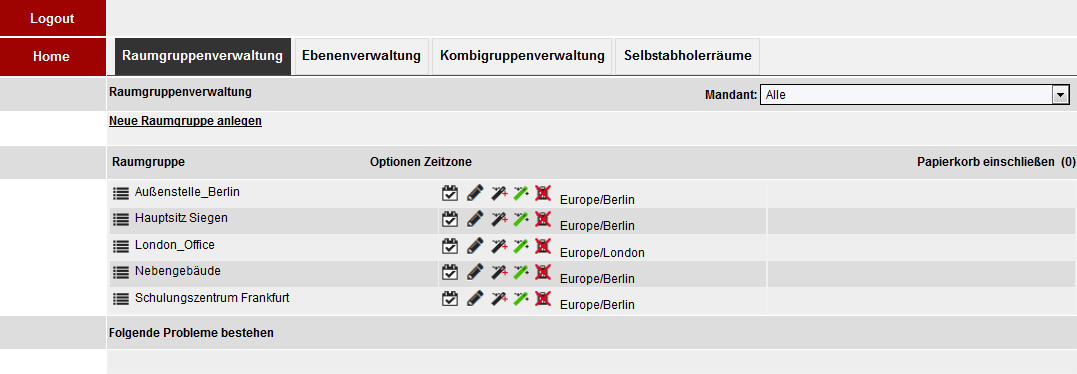Click list icon beside Hauptsitz Siegen
The image size is (1077, 374).
(x=121, y=219)
